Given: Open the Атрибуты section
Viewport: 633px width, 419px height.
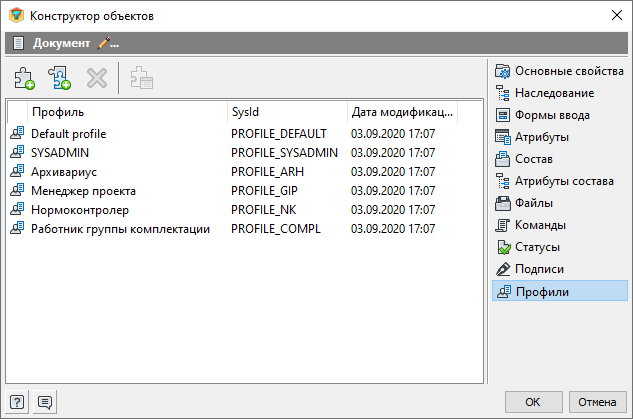Looking at the screenshot, I should [532, 137].
